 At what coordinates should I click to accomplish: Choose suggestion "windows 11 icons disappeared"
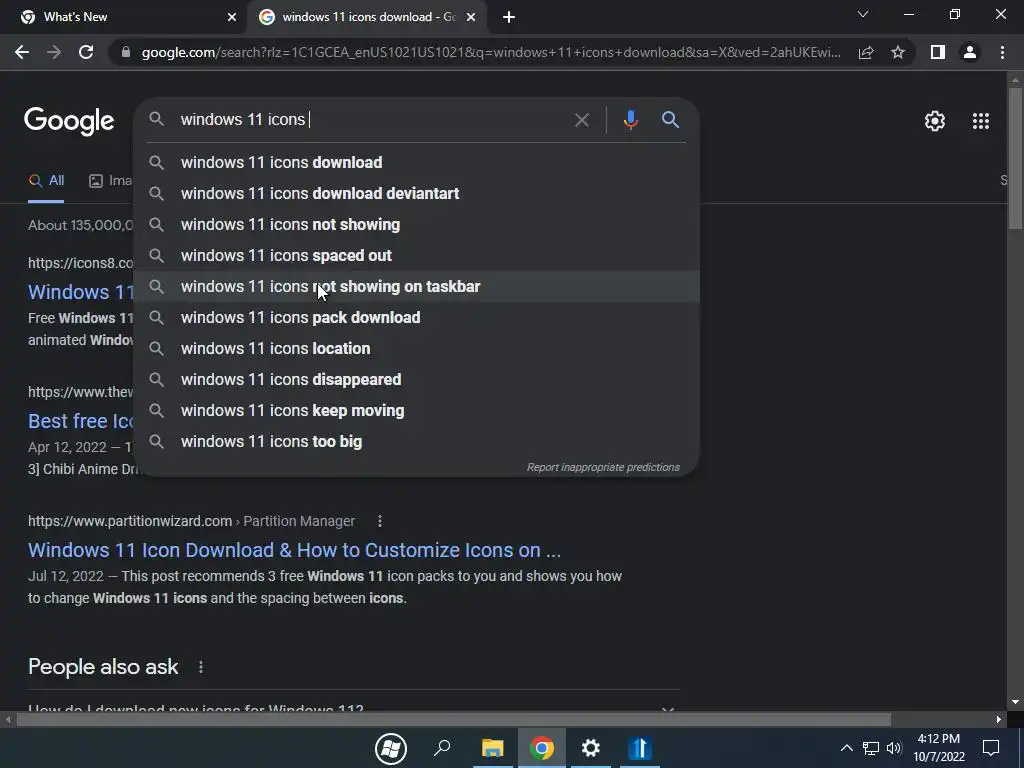click(417, 379)
